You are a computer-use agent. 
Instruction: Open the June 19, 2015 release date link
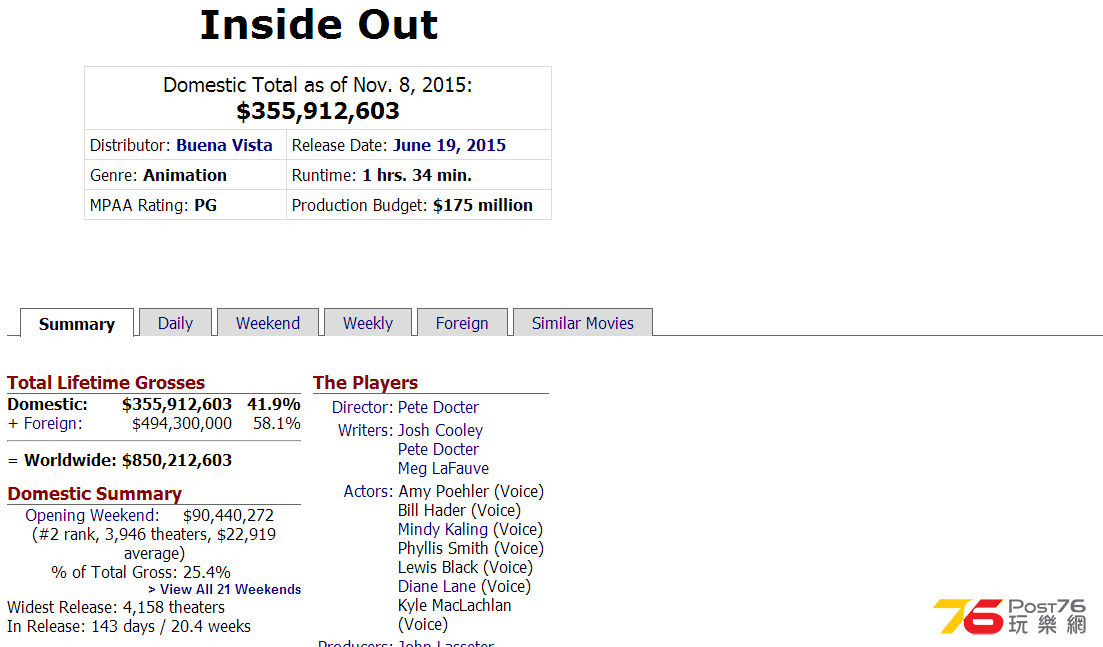point(449,145)
